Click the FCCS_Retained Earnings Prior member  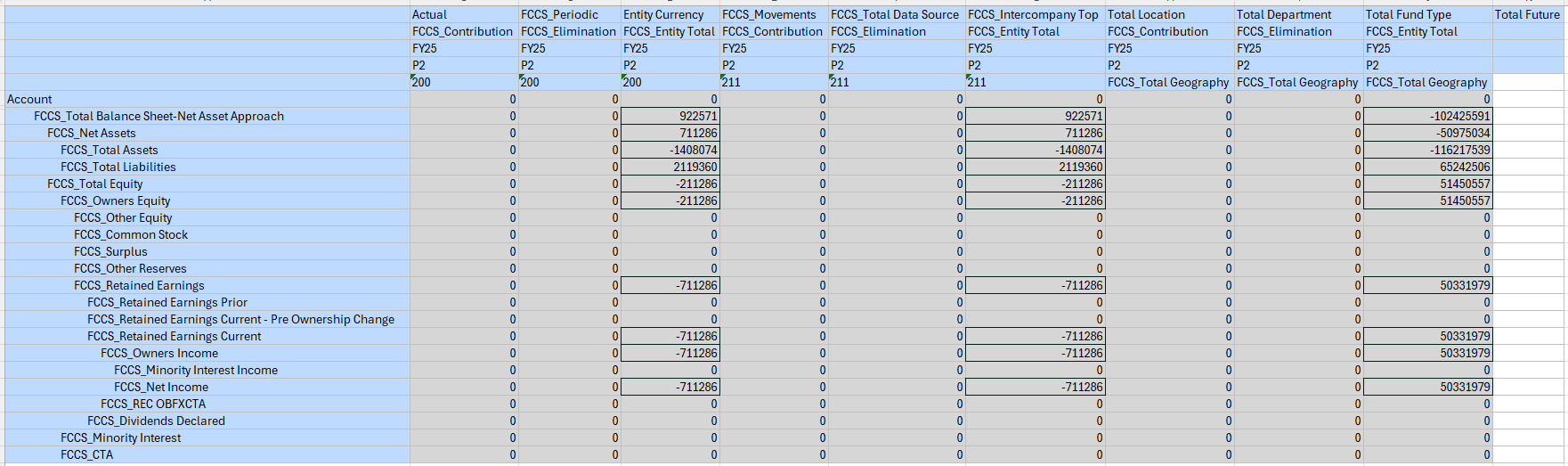pyautogui.click(x=167, y=302)
